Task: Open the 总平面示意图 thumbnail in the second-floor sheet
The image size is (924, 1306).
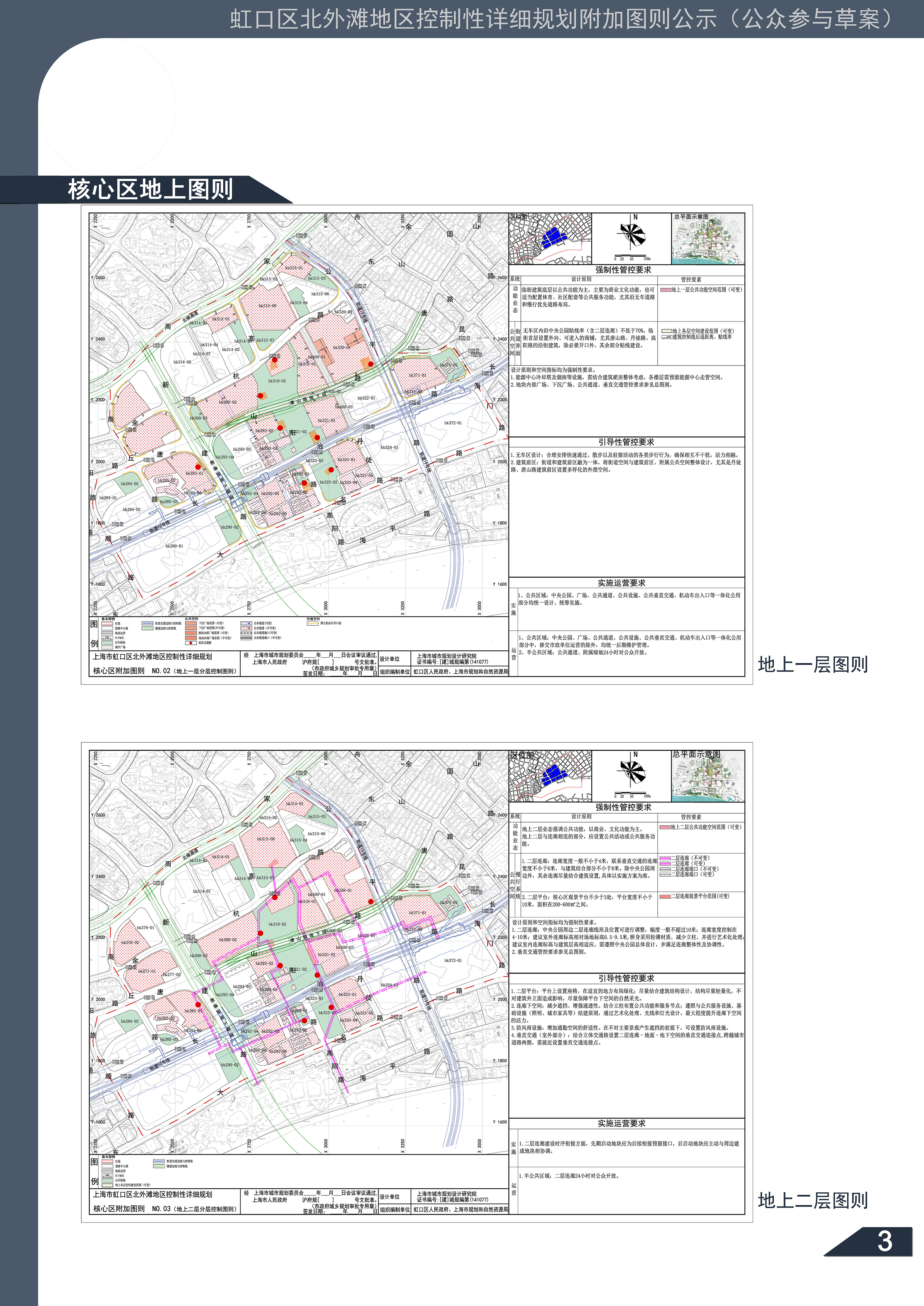Action: pos(708,776)
